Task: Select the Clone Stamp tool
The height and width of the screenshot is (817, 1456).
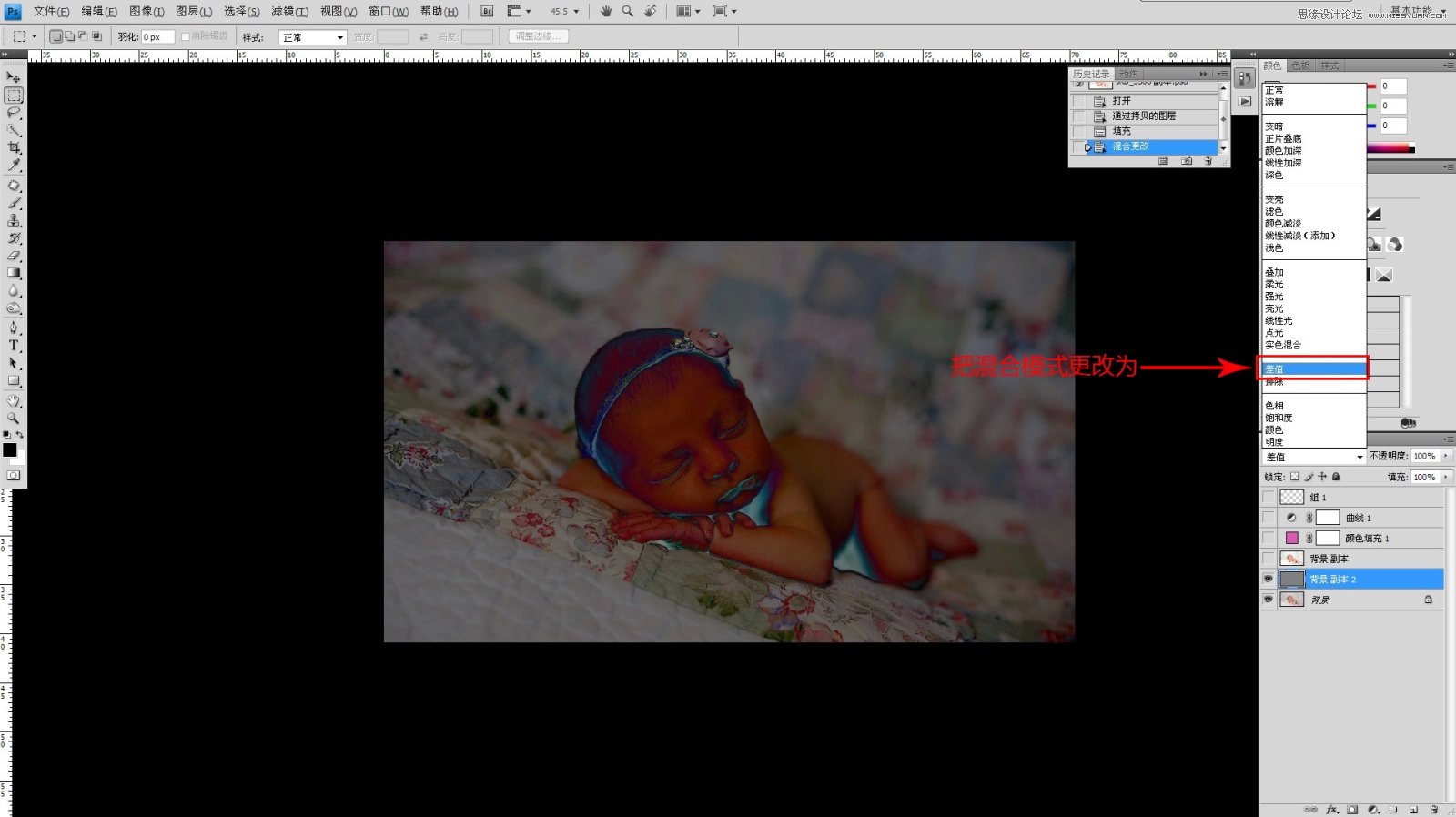Action: point(14,220)
